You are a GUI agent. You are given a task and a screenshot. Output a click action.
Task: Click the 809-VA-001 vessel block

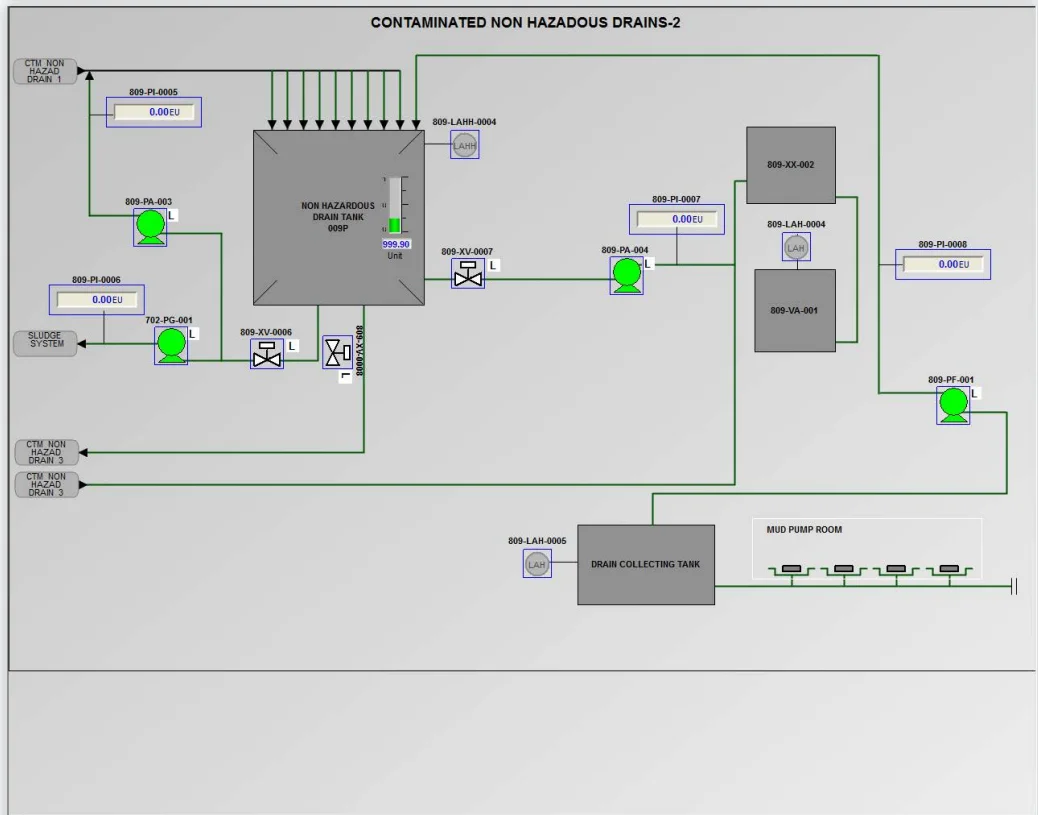click(795, 310)
